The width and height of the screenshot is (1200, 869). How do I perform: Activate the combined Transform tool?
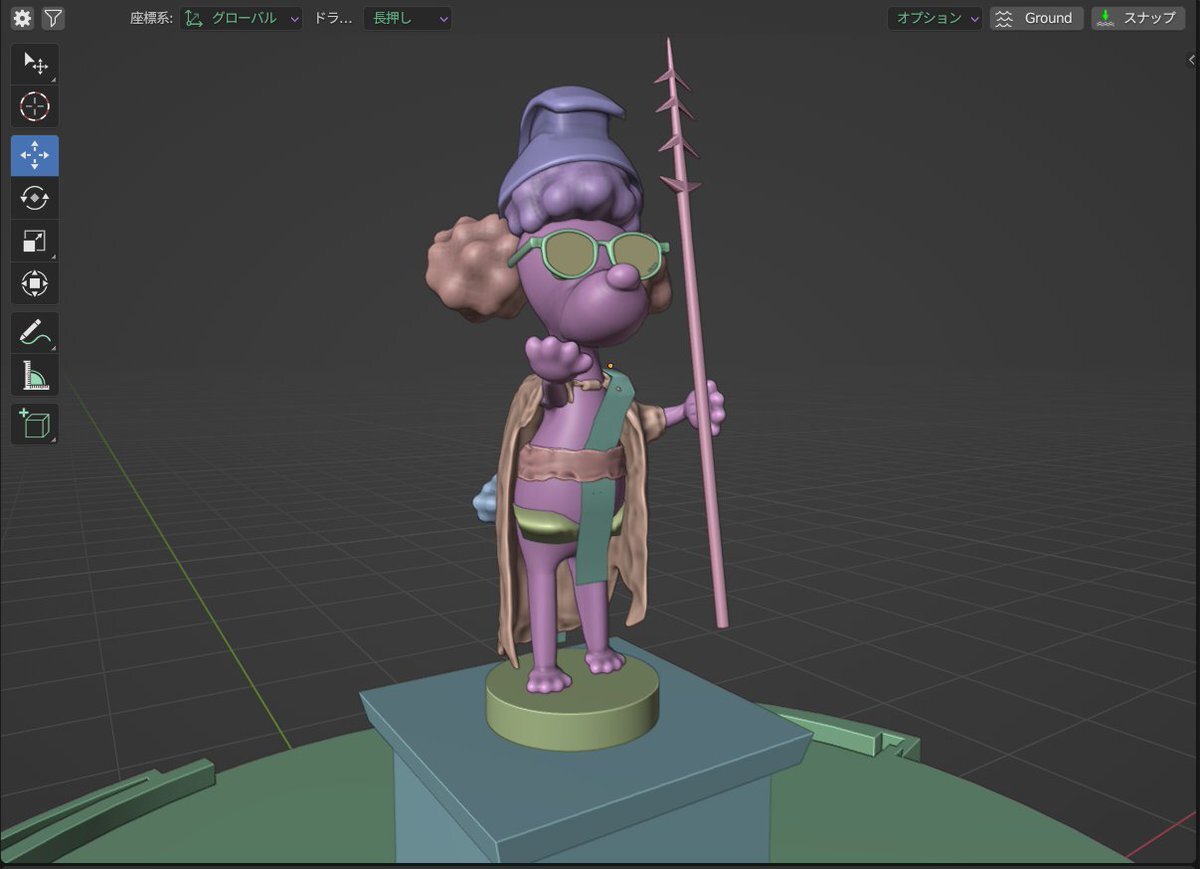pos(35,284)
